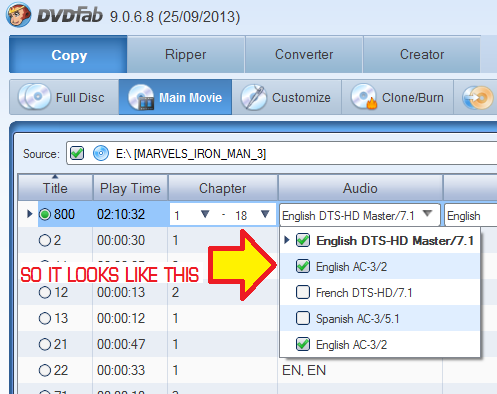Switch to the Copy tab
This screenshot has width=497, height=394.
[x=68, y=54]
